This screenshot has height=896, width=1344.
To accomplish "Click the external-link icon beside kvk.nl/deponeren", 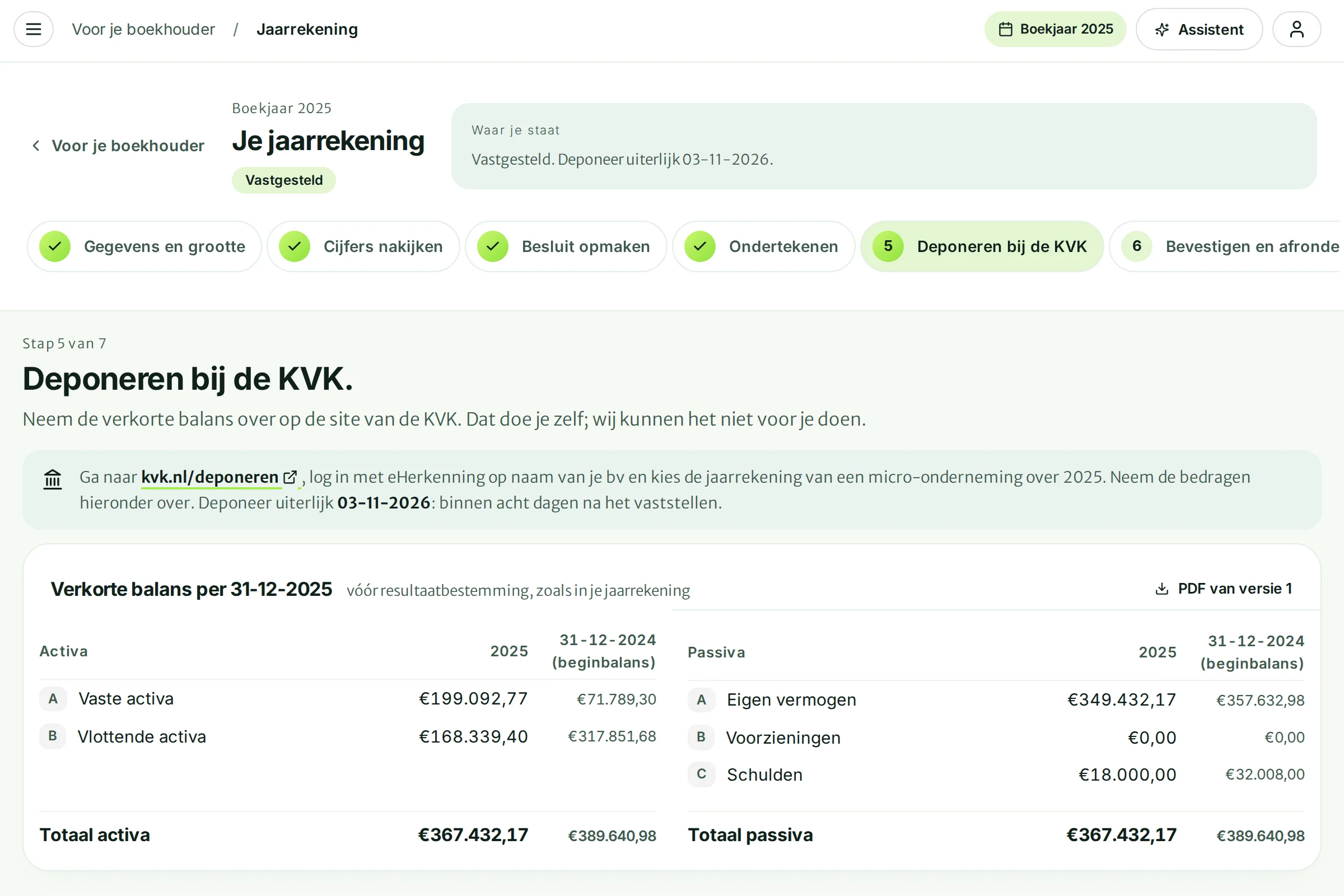I will pos(290,477).
